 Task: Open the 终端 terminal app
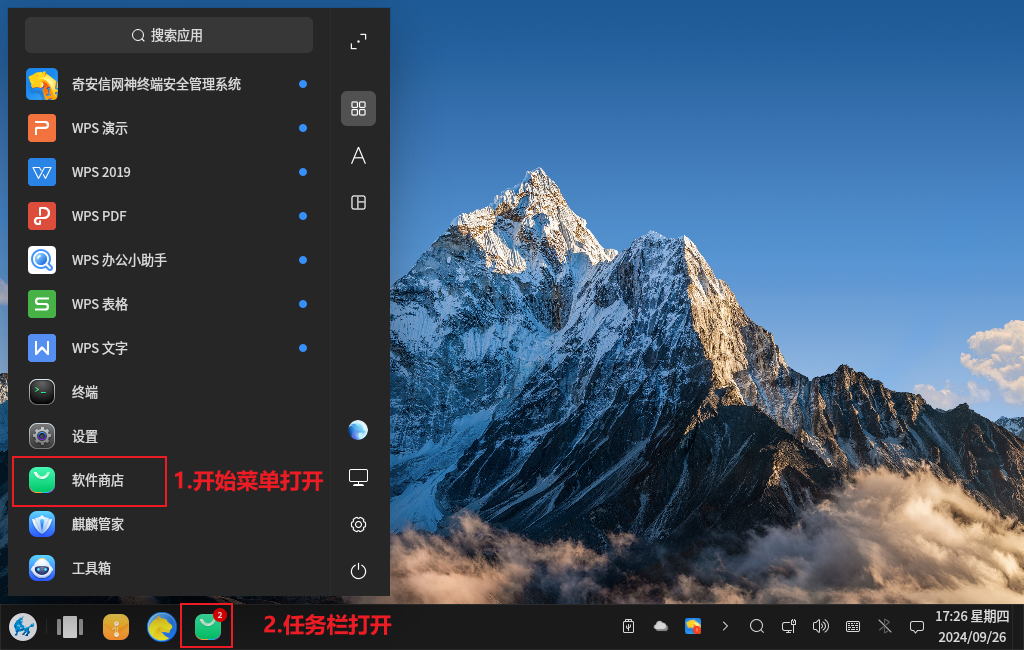(x=85, y=393)
